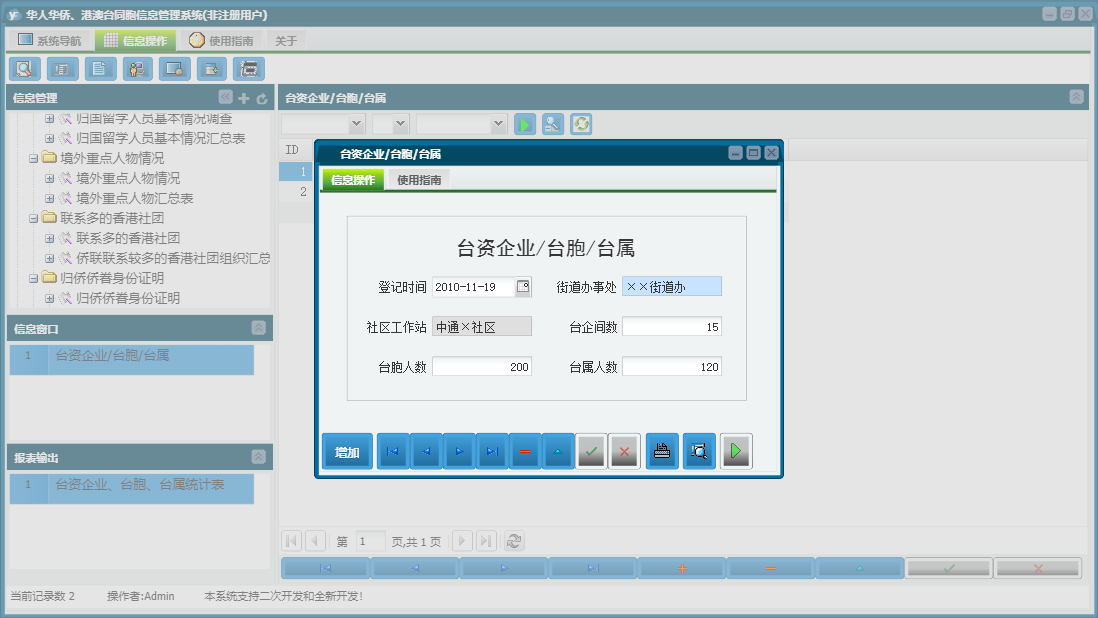This screenshot has width=1098, height=618.
Task: Click the green refresh icon in filter bar
Action: [581, 125]
